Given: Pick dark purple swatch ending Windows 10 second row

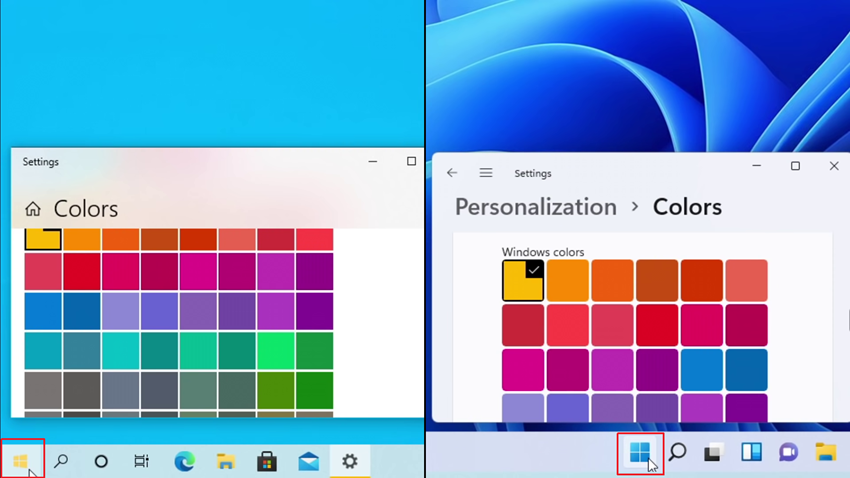Looking at the screenshot, I should click(314, 272).
